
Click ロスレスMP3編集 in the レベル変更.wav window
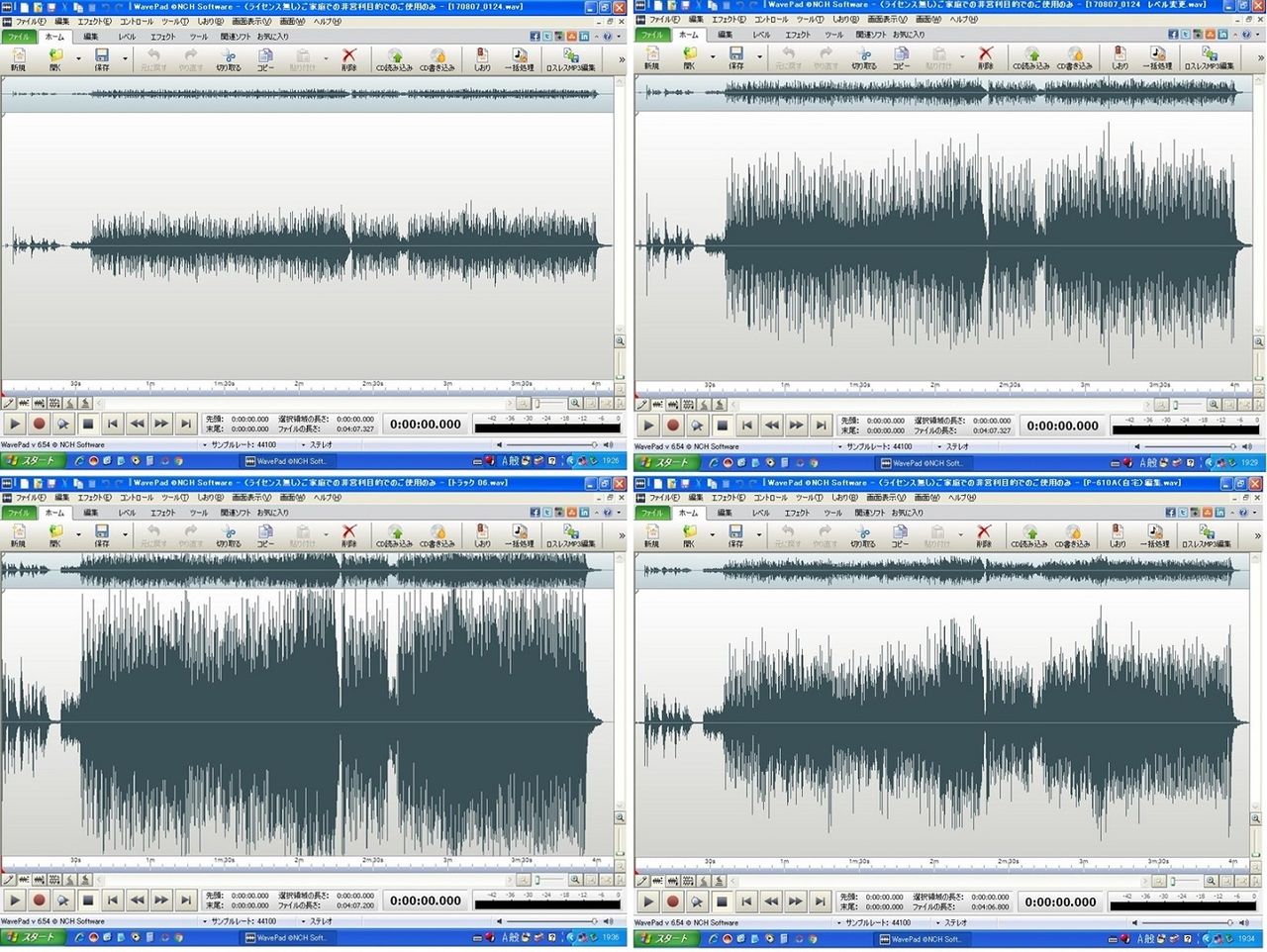(x=1209, y=58)
